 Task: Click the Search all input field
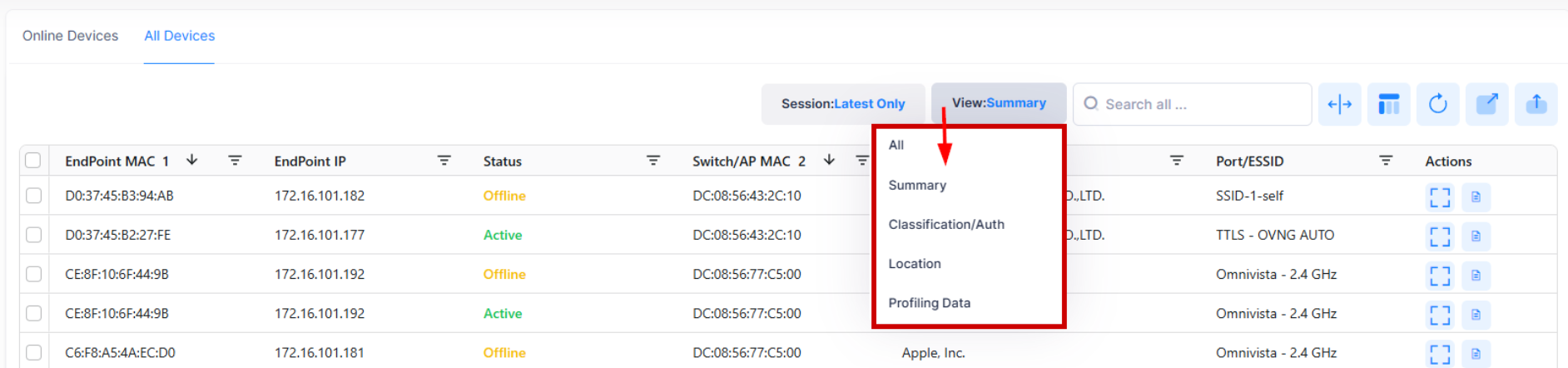[1198, 104]
